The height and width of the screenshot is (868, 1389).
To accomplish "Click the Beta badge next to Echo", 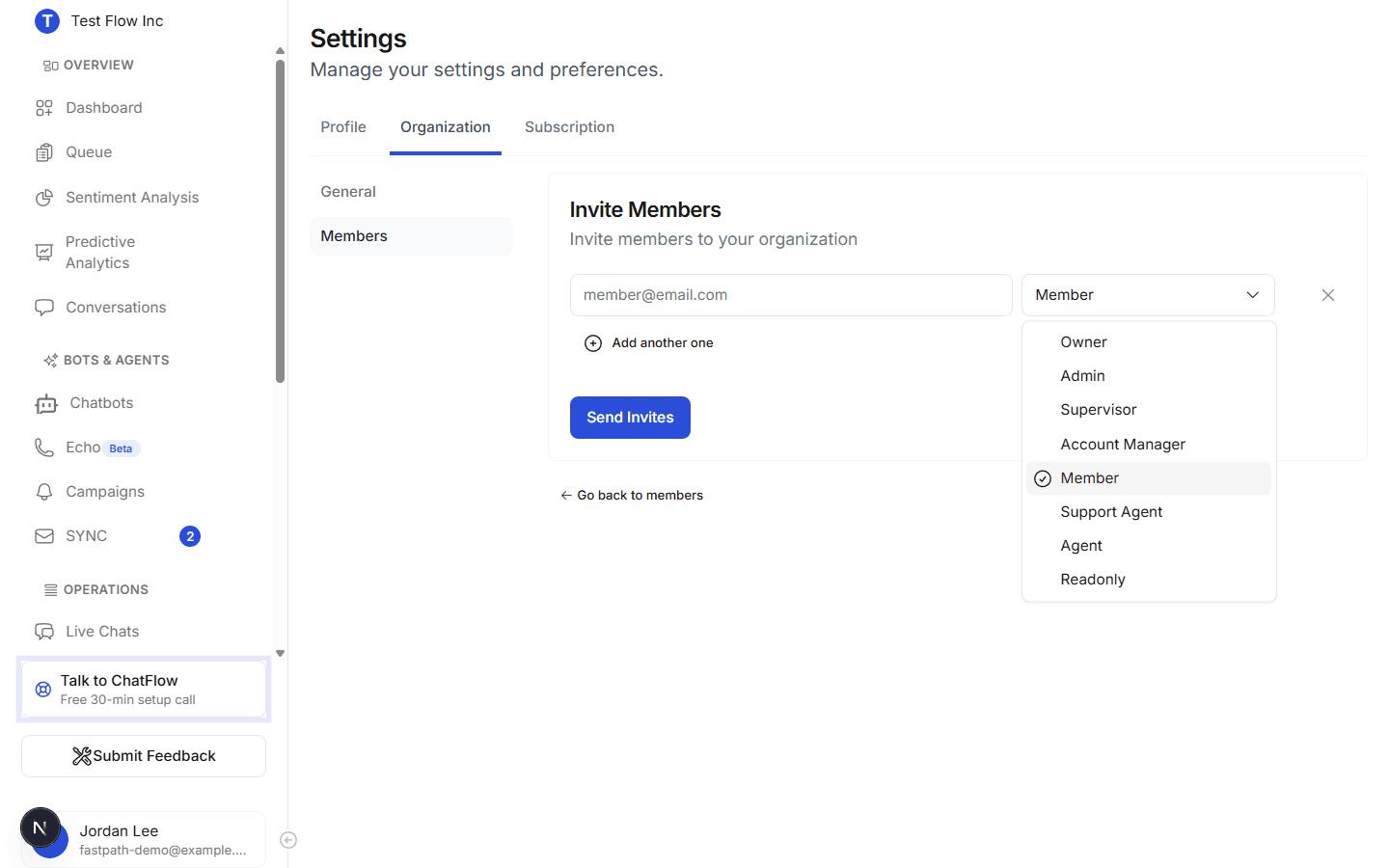I will tap(122, 448).
